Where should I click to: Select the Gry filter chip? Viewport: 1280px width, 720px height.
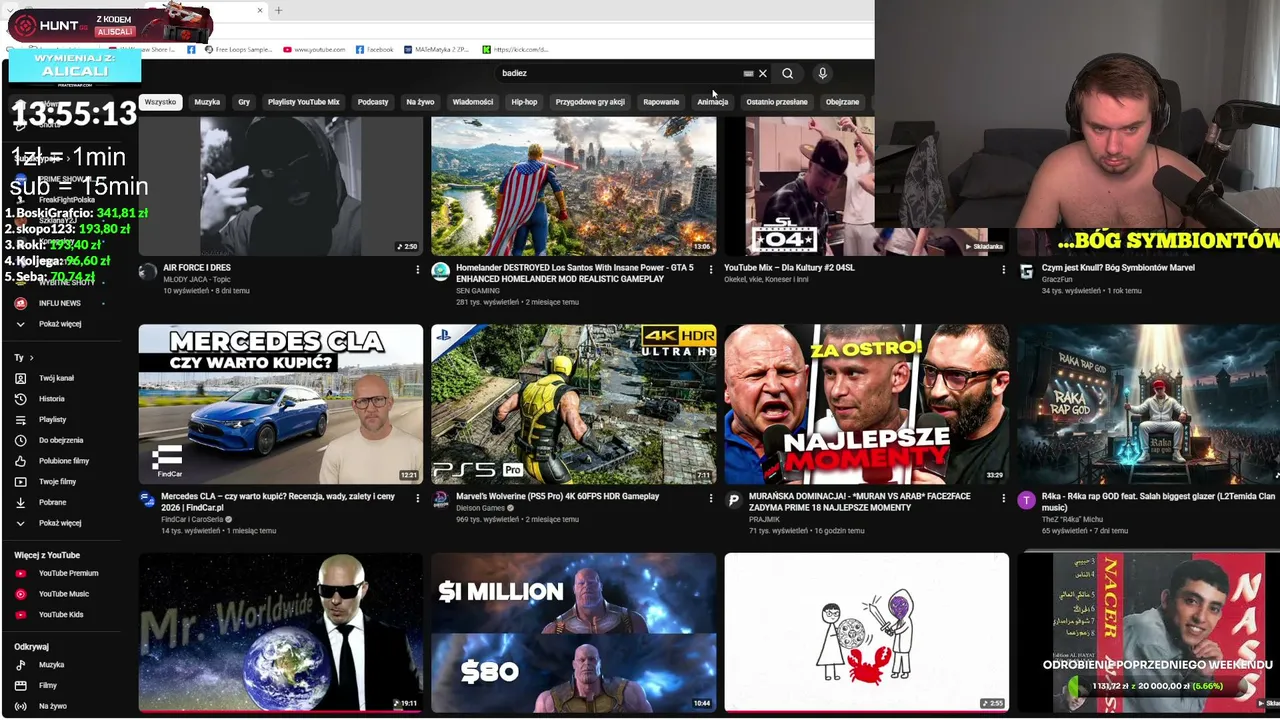tap(244, 102)
